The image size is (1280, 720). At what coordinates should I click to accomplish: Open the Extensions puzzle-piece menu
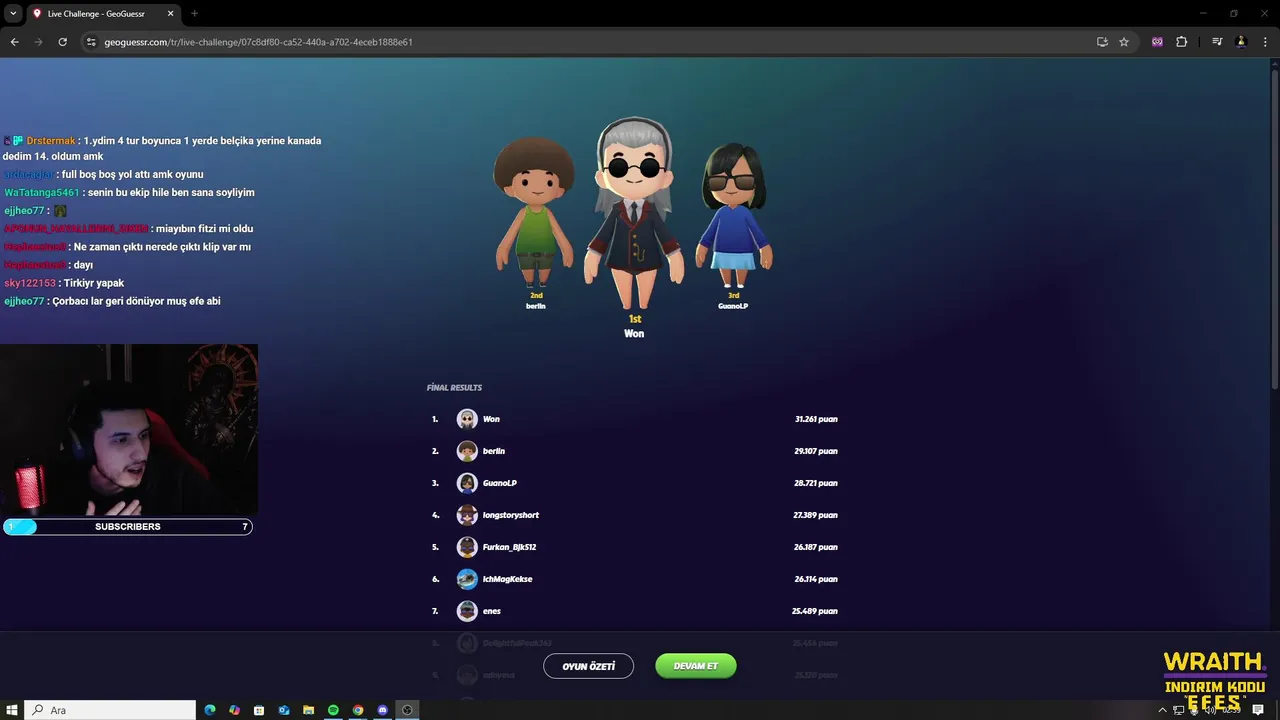coord(1181,42)
